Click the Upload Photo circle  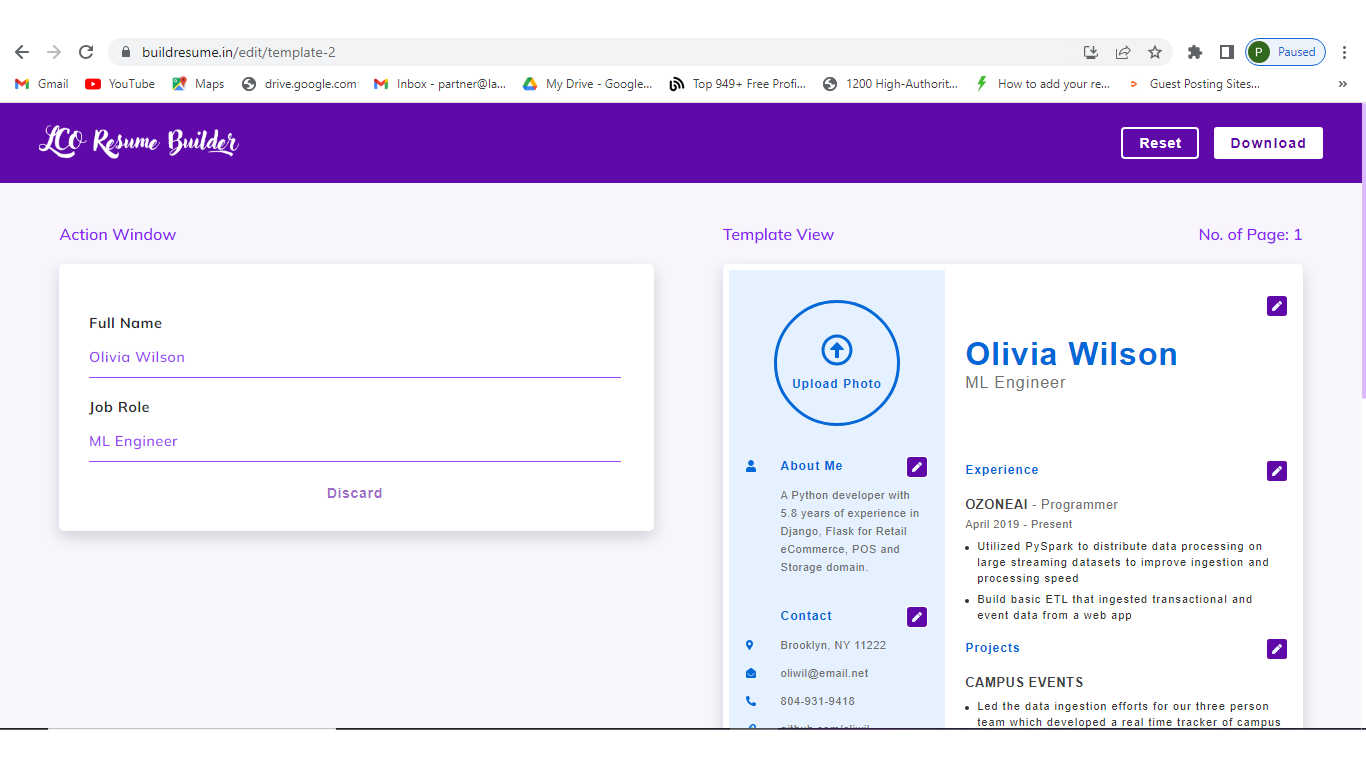(836, 363)
